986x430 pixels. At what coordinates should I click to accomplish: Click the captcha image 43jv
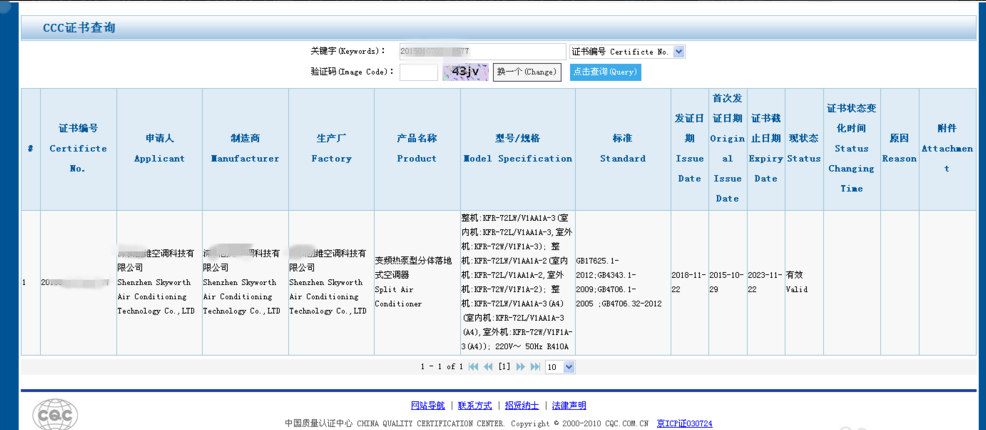(x=465, y=72)
